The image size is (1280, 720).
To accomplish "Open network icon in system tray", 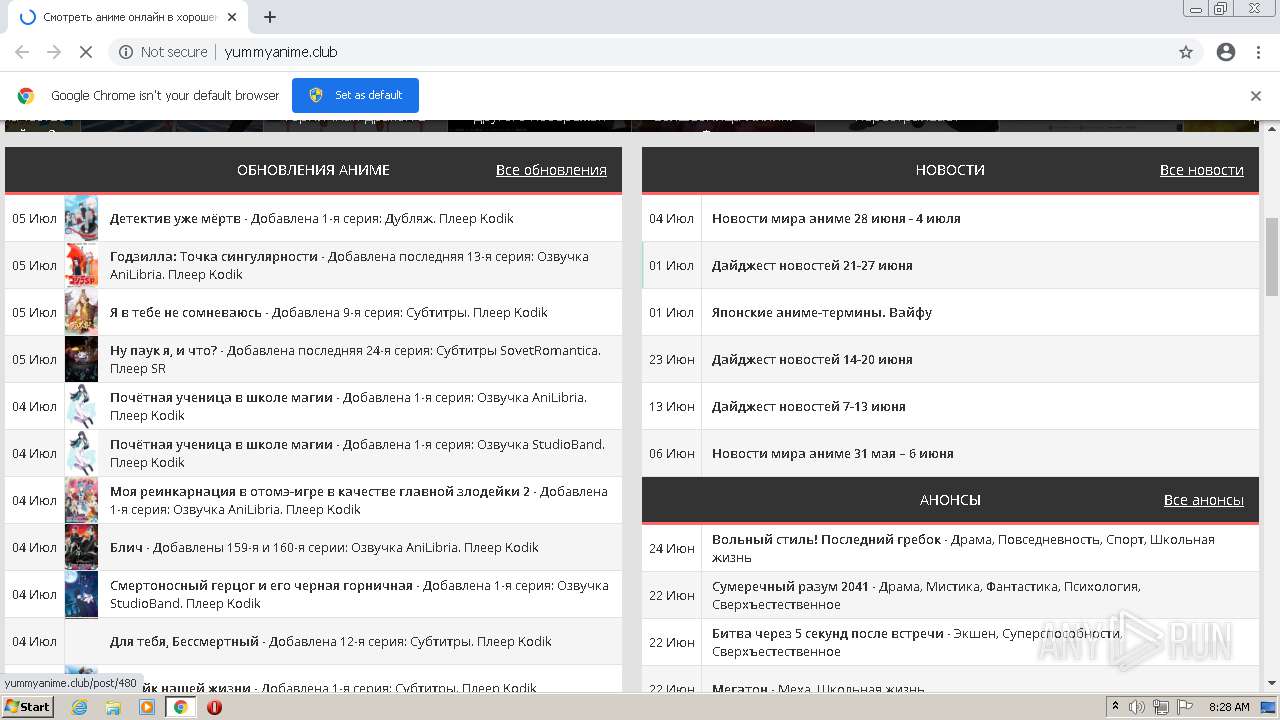I will [1161, 707].
